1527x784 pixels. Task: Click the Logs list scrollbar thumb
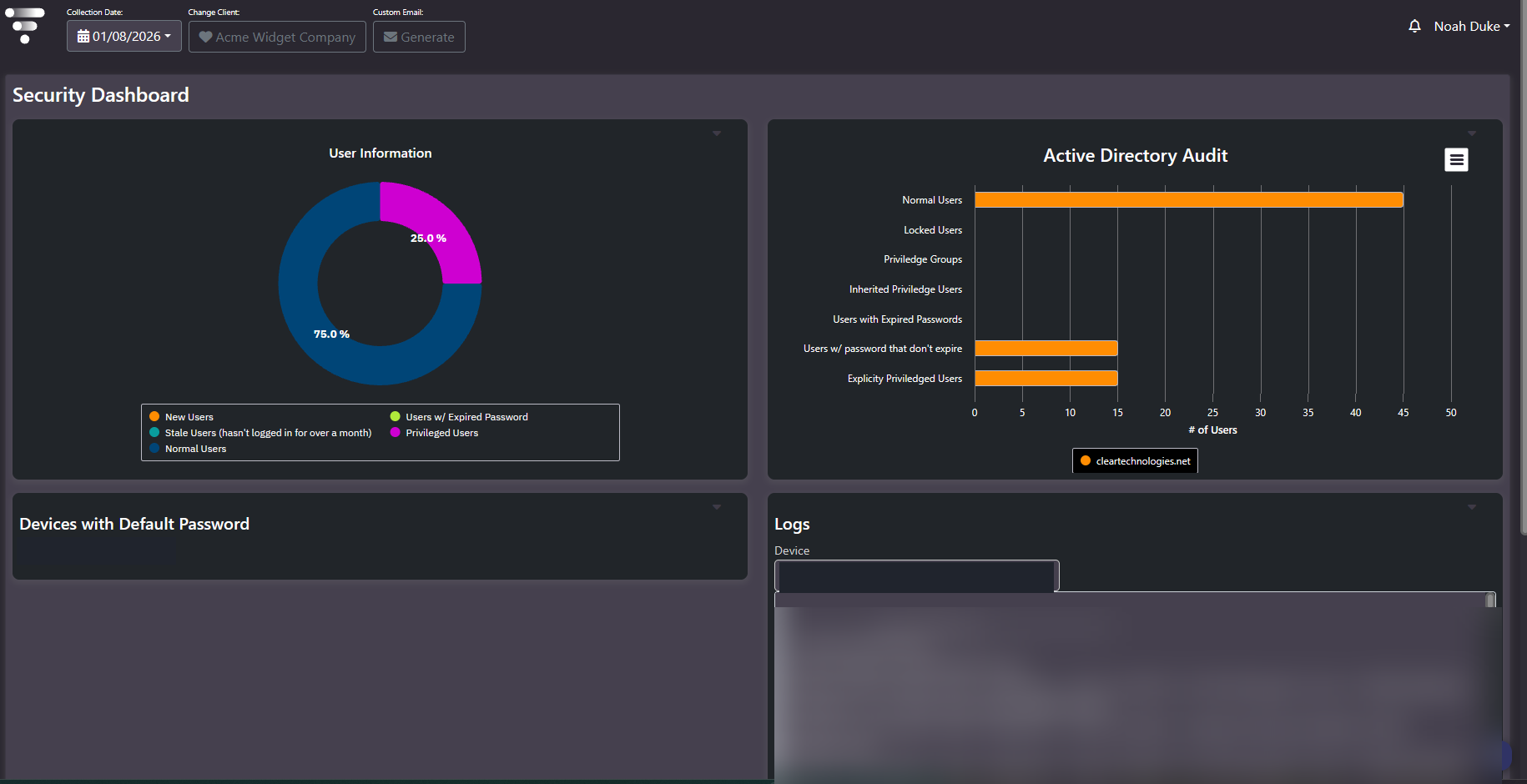1490,601
